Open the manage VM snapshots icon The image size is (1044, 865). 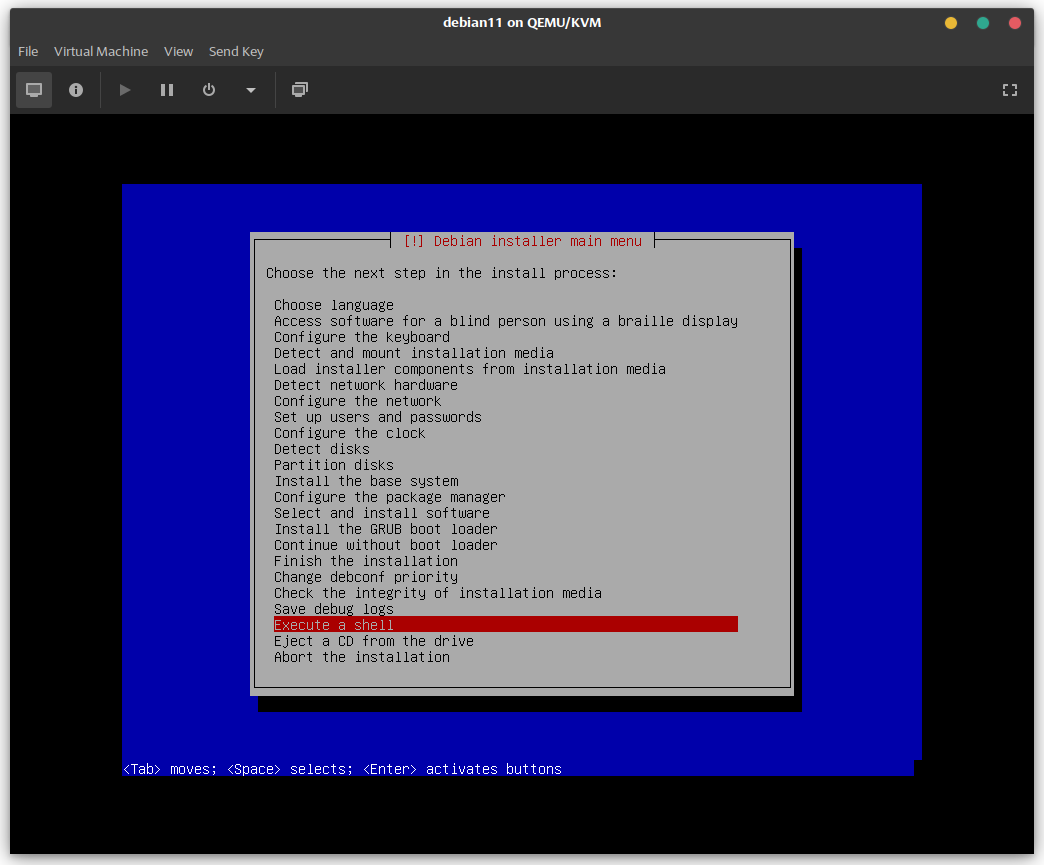pos(300,90)
